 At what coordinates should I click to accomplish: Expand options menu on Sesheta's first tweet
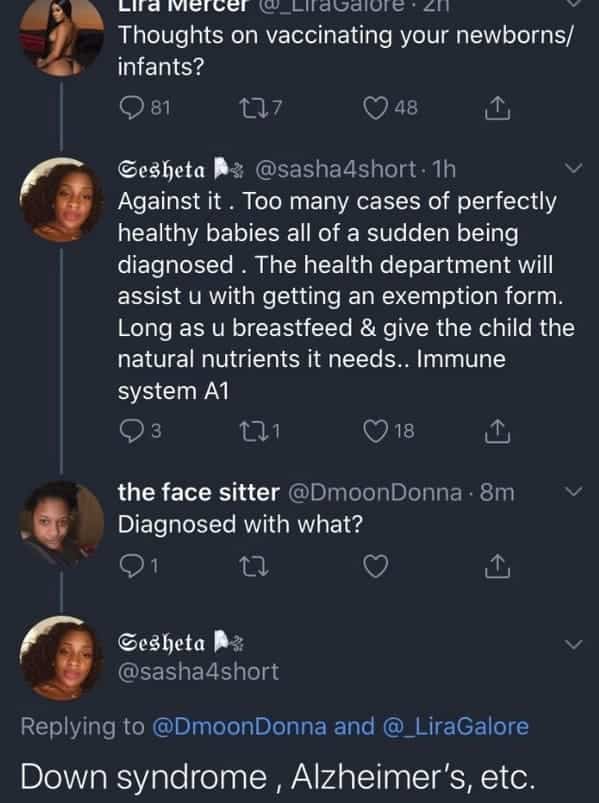(574, 170)
